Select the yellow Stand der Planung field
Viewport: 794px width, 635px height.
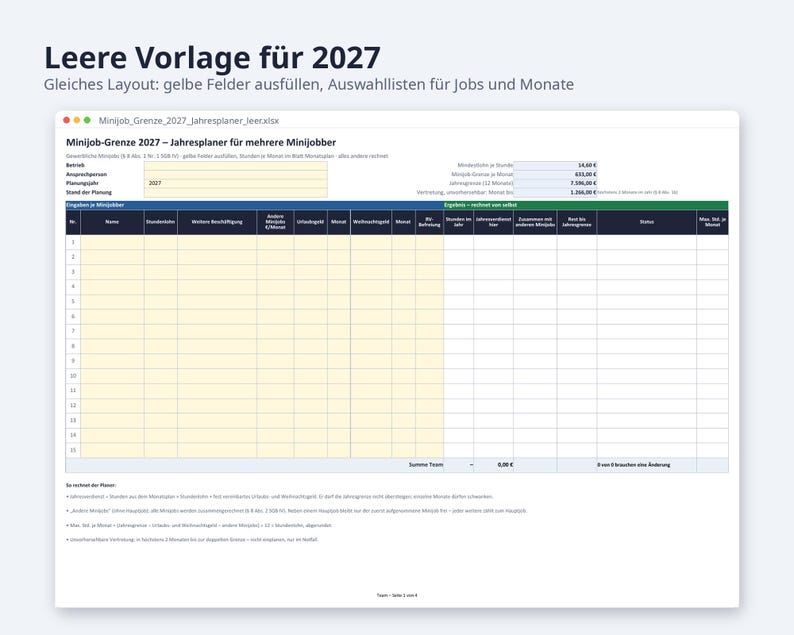point(235,192)
